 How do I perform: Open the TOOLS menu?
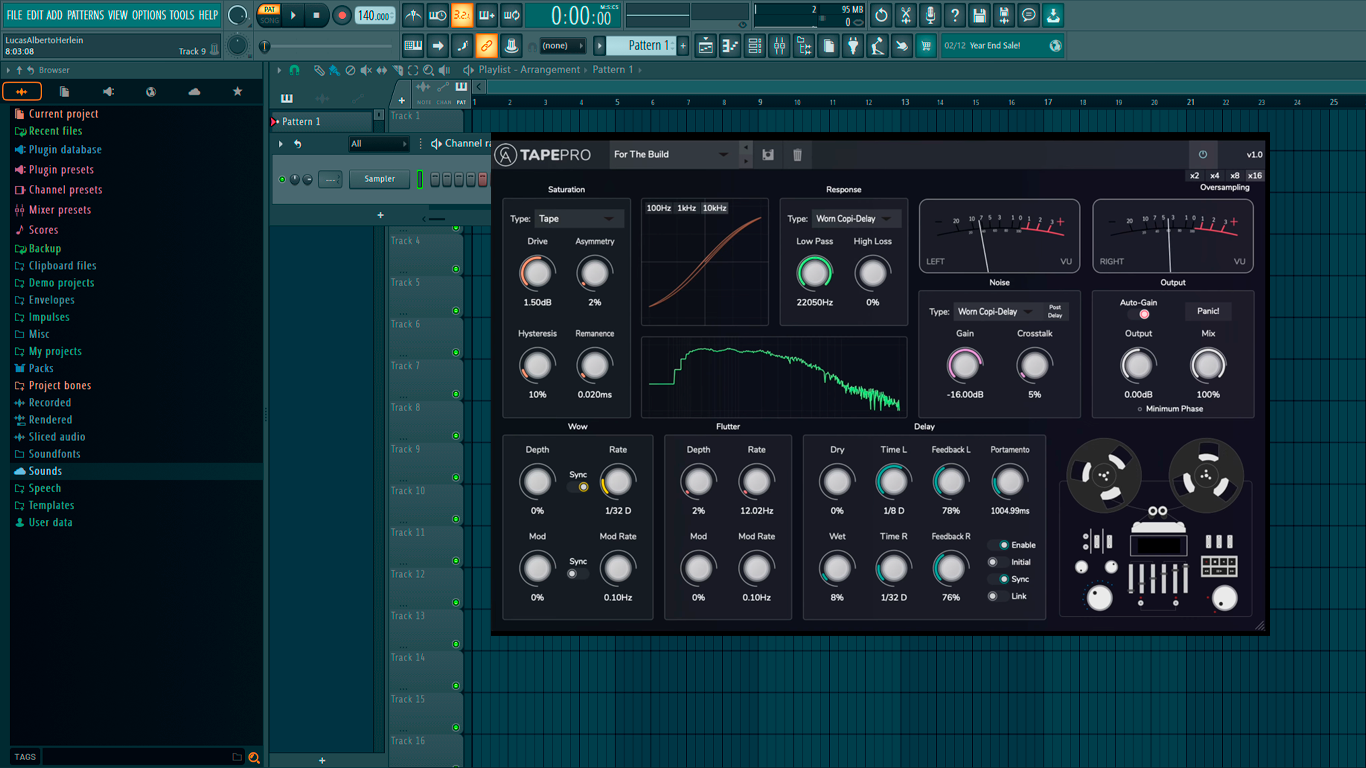pos(182,15)
